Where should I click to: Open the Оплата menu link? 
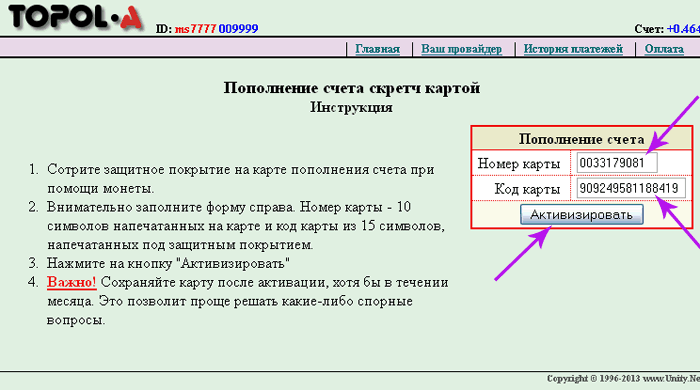(664, 49)
